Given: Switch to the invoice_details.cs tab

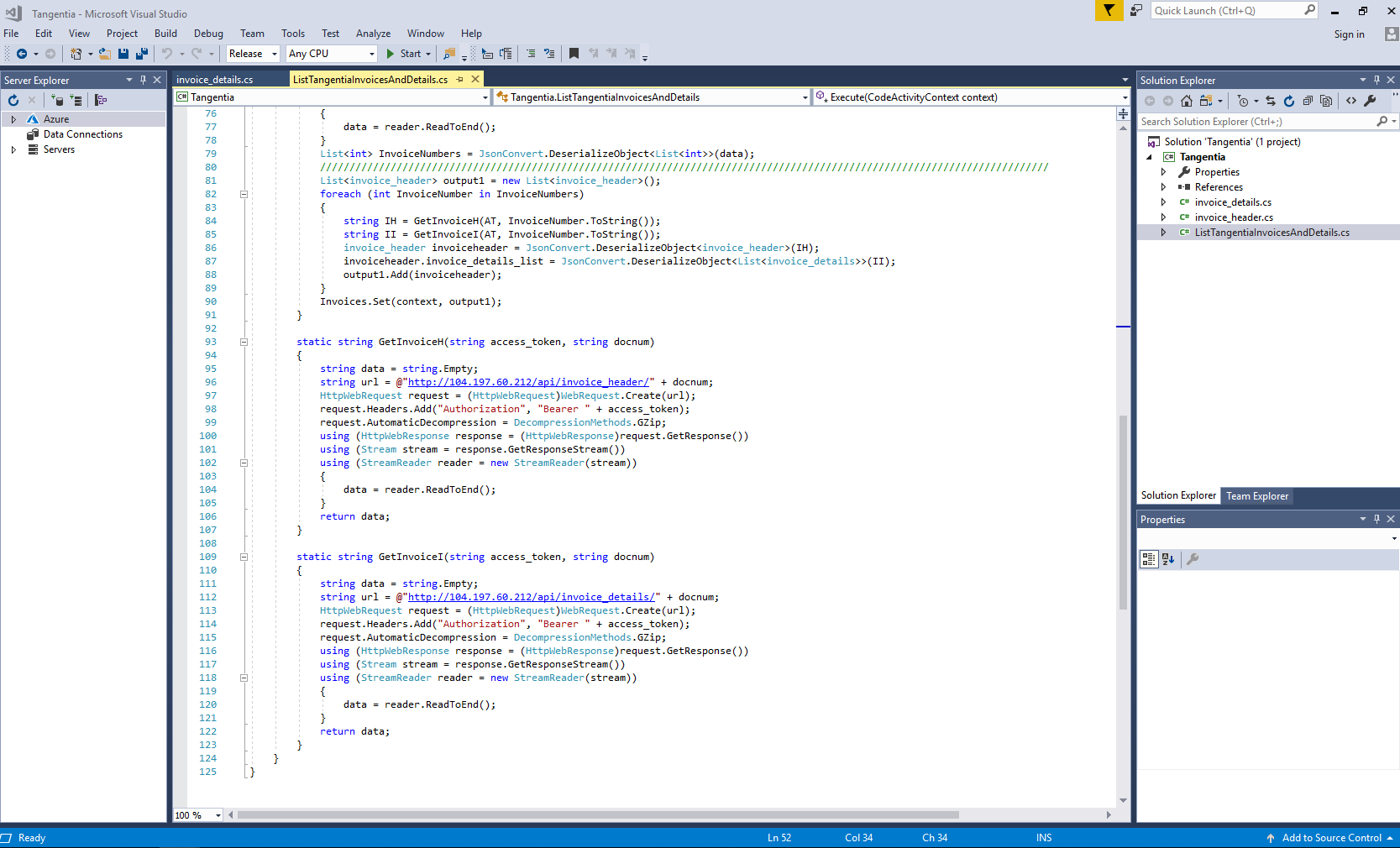Looking at the screenshot, I should tap(215, 80).
